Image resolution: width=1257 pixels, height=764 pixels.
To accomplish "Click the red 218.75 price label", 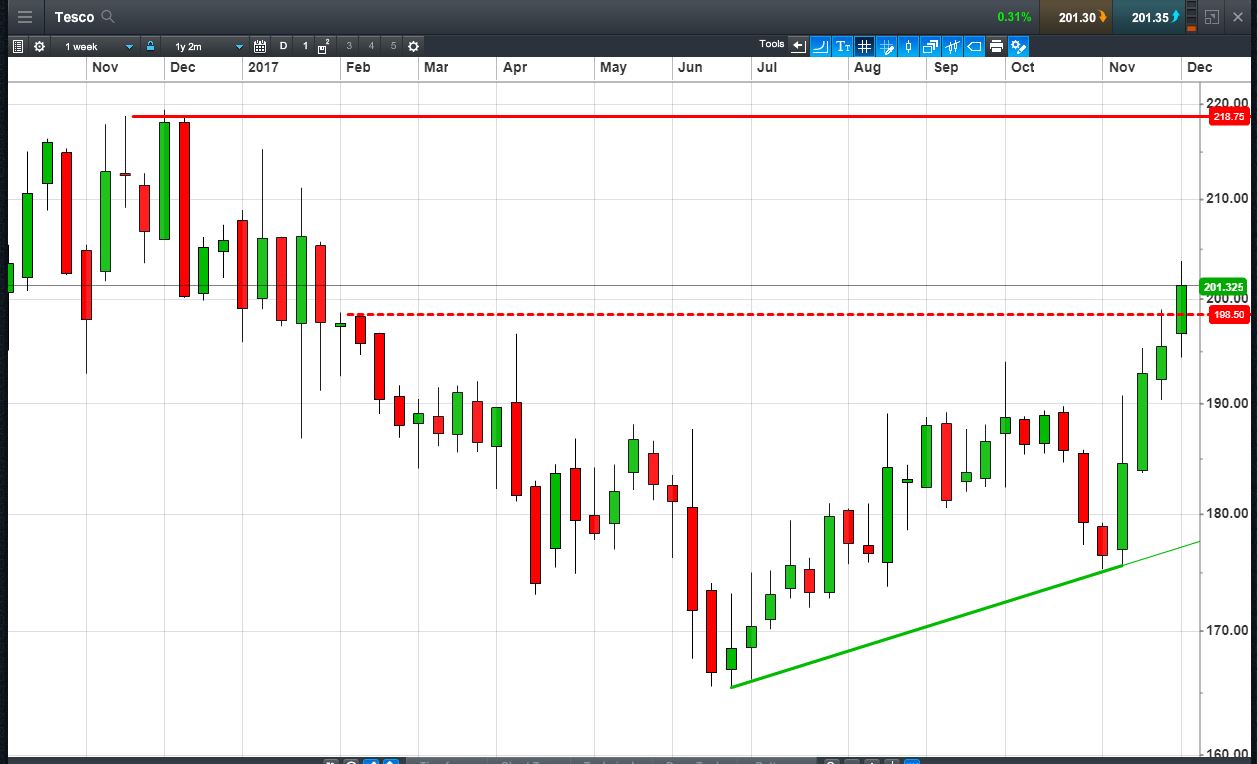I will [1228, 116].
